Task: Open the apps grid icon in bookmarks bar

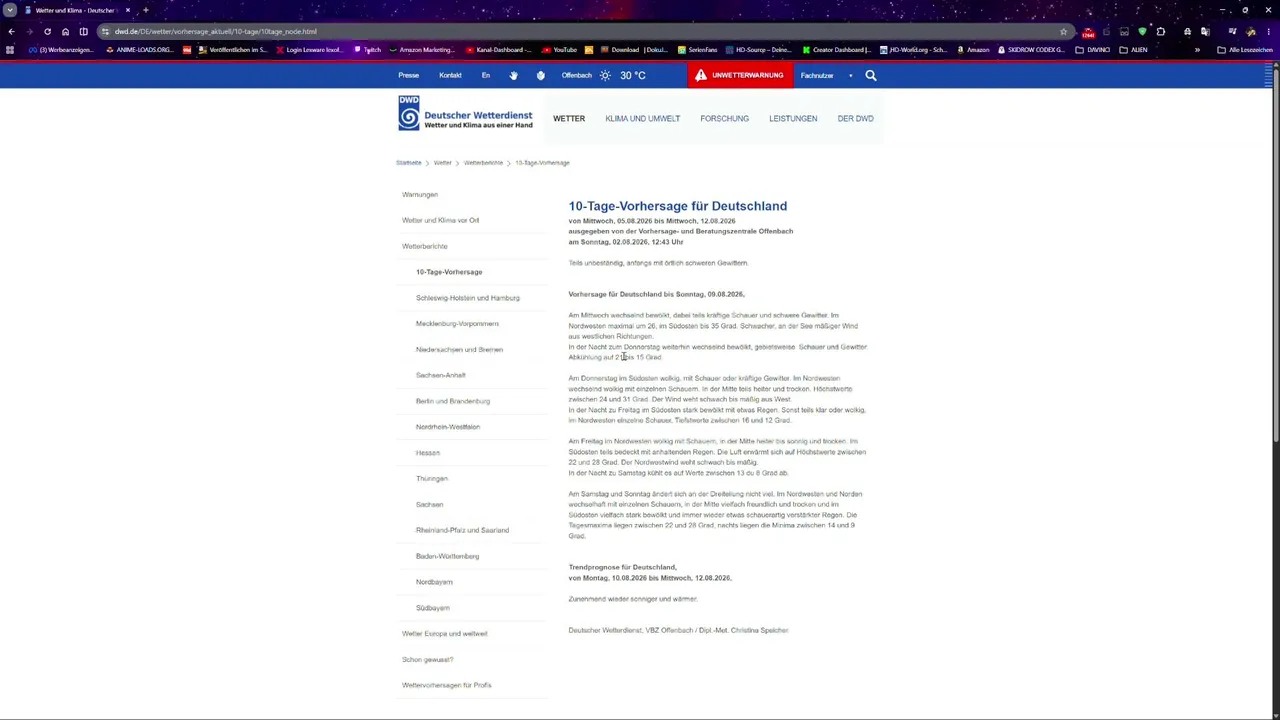Action: tap(10, 50)
